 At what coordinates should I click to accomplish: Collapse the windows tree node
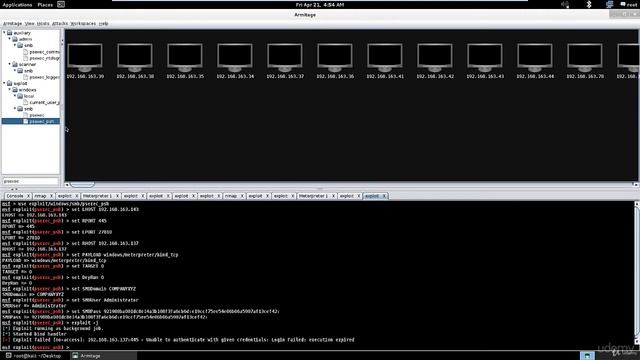[x=10, y=90]
